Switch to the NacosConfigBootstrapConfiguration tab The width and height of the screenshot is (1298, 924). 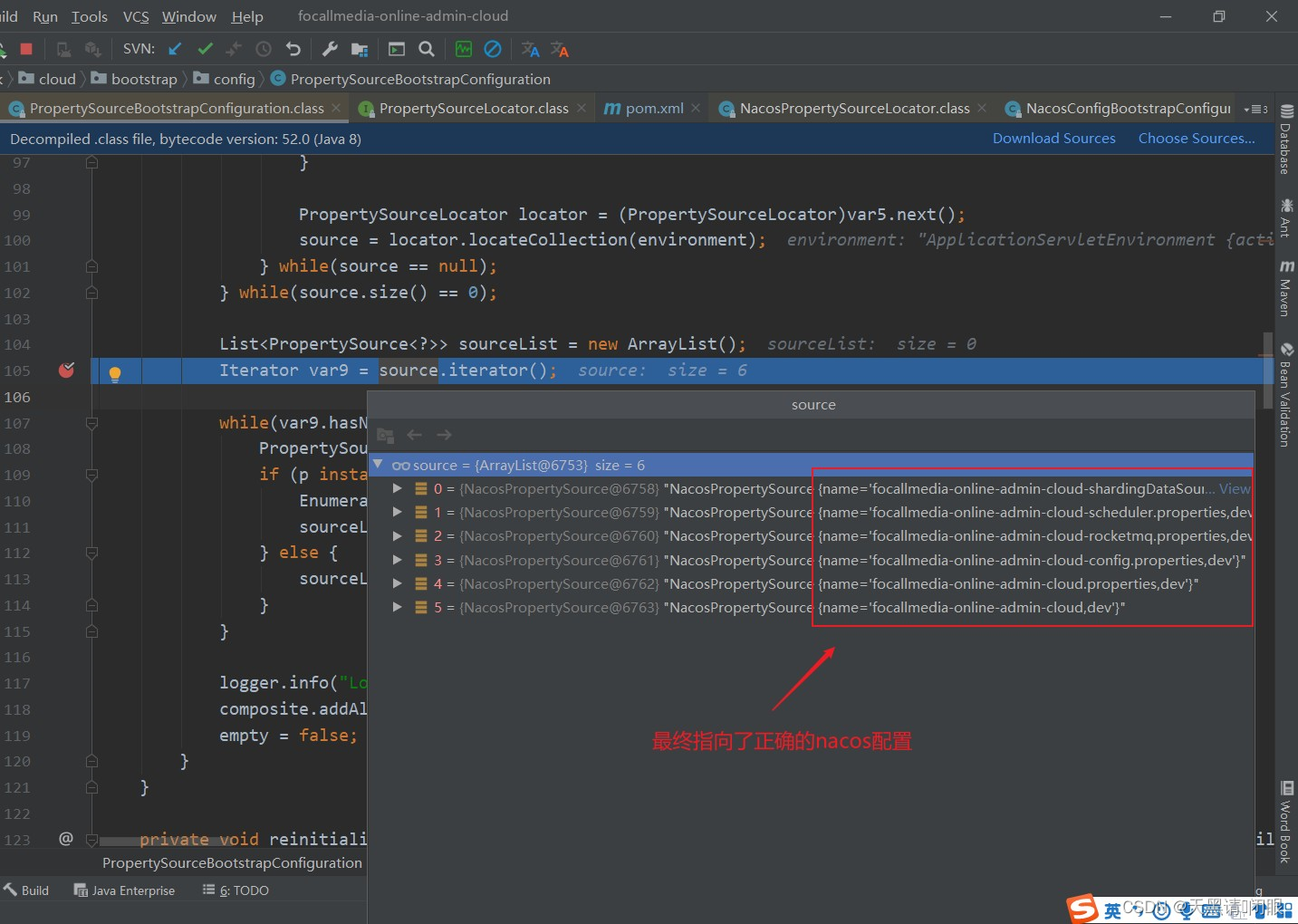click(1119, 108)
